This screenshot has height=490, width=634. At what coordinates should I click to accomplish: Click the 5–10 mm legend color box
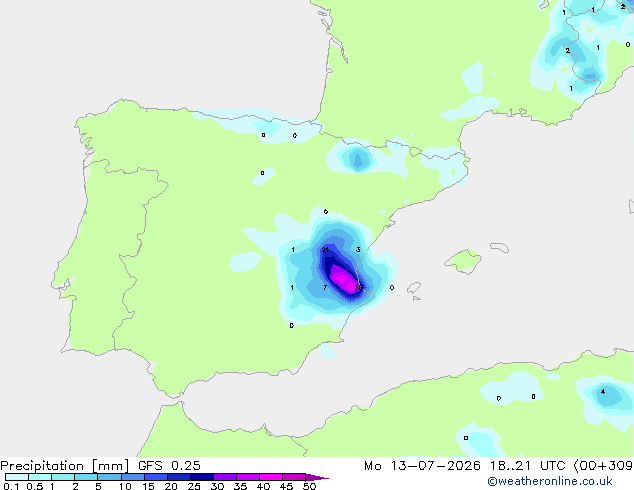click(109, 477)
